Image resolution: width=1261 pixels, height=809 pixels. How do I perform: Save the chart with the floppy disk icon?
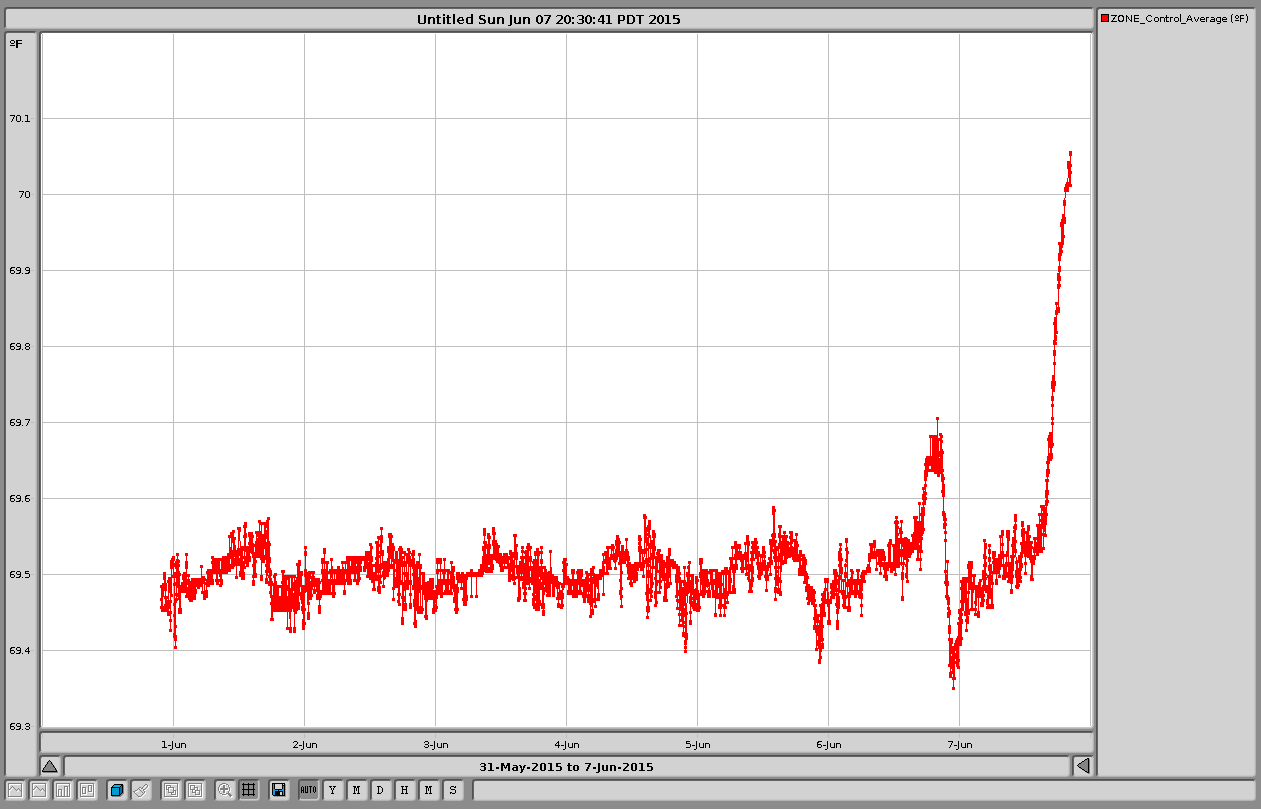[279, 790]
